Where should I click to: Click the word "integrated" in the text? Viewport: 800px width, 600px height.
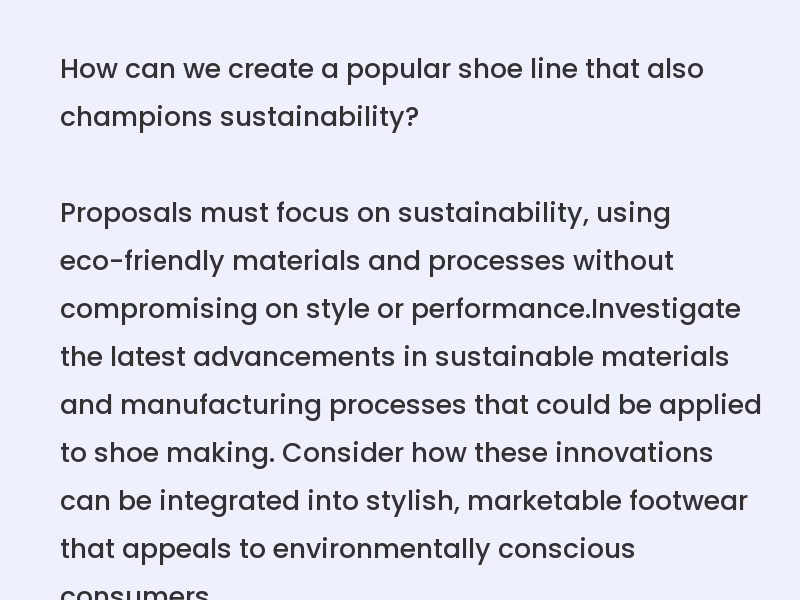point(229,501)
